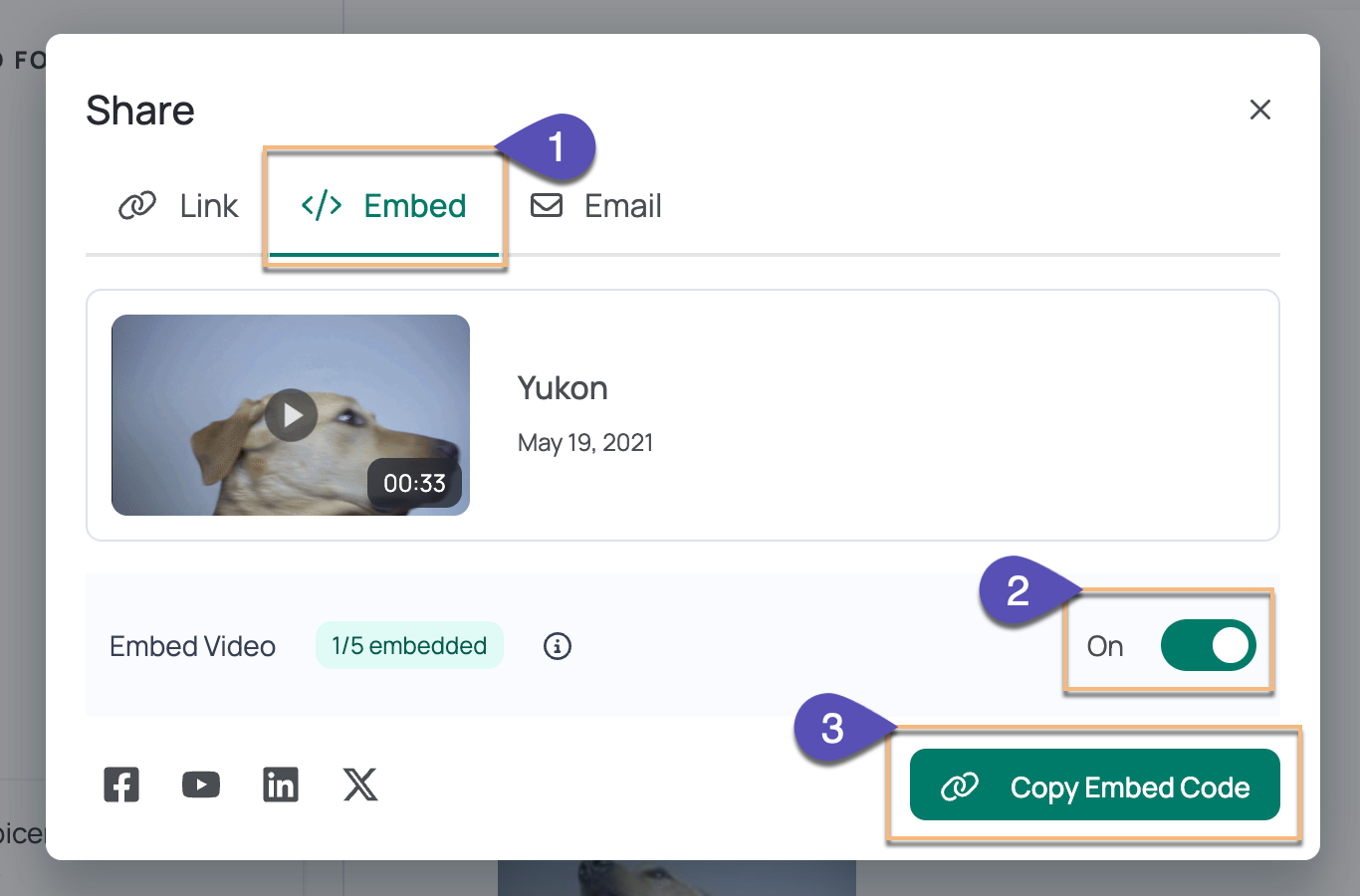The width and height of the screenshot is (1360, 896).
Task: Click the 00:33 duration label
Action: coord(414,484)
